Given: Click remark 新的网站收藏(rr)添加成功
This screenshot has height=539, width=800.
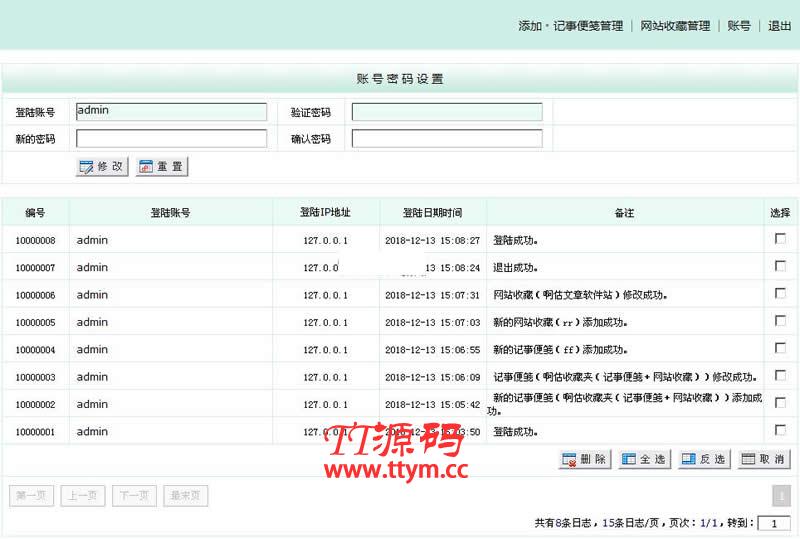Looking at the screenshot, I should click(x=560, y=323).
